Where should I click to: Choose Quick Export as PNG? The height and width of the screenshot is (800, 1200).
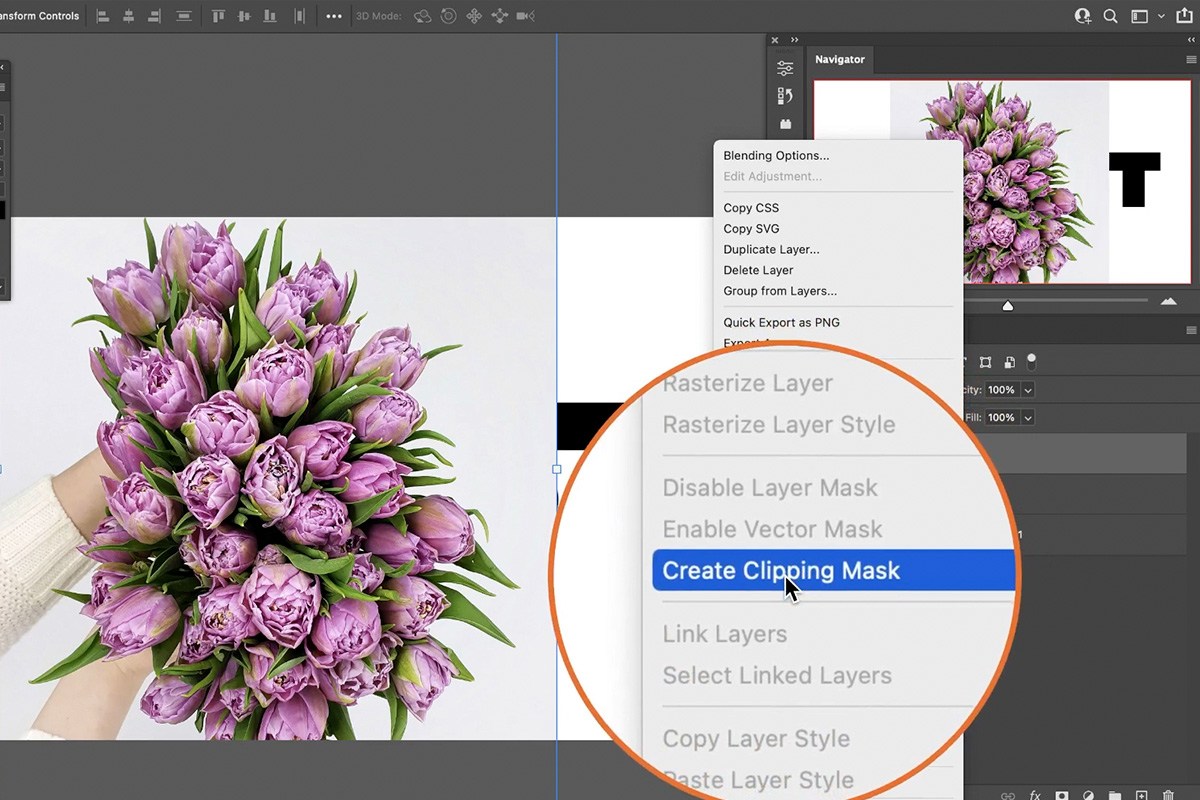[x=781, y=322]
